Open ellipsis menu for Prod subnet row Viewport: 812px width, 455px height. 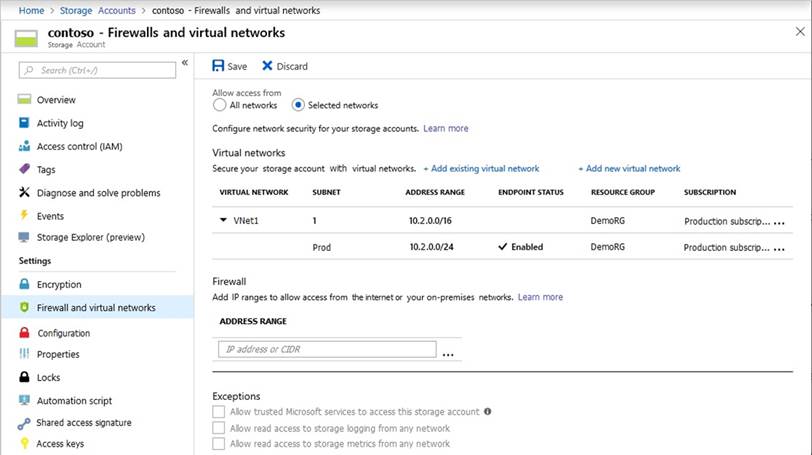(779, 248)
